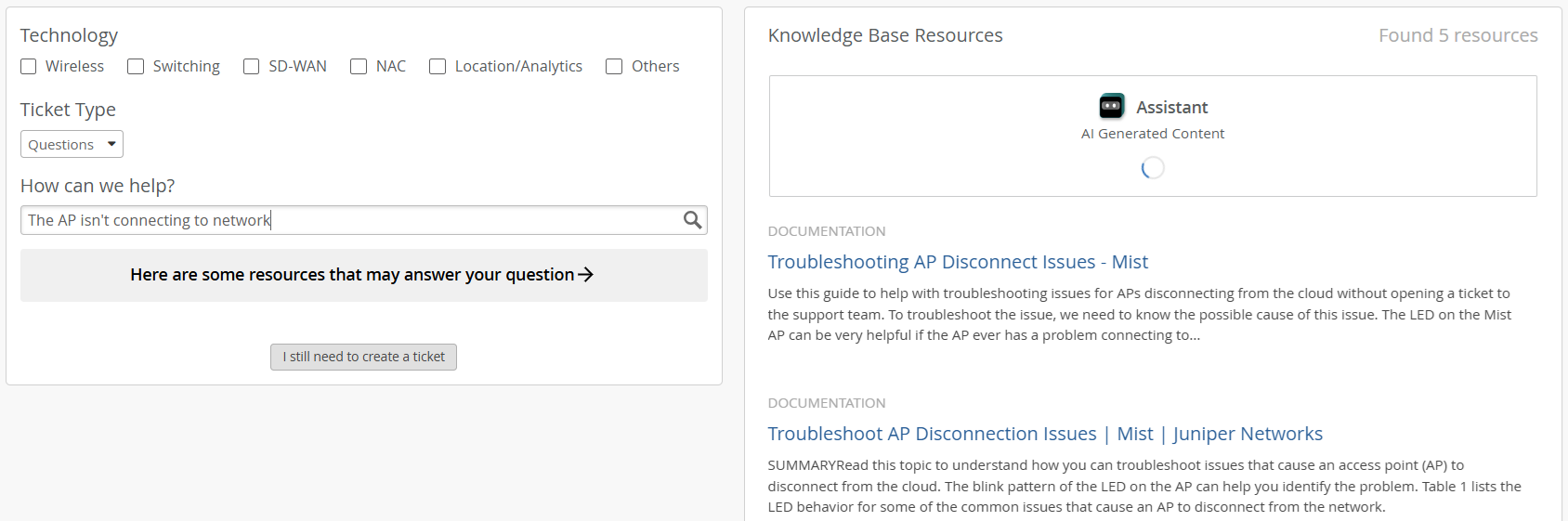Click the Assistant AI Generated Content panel

click(x=1153, y=136)
